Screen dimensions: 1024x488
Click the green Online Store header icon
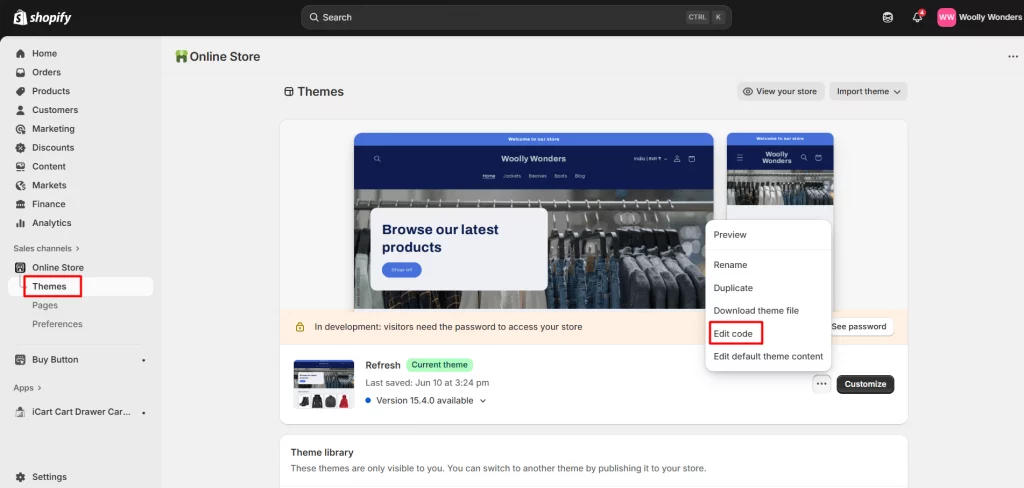[182, 57]
